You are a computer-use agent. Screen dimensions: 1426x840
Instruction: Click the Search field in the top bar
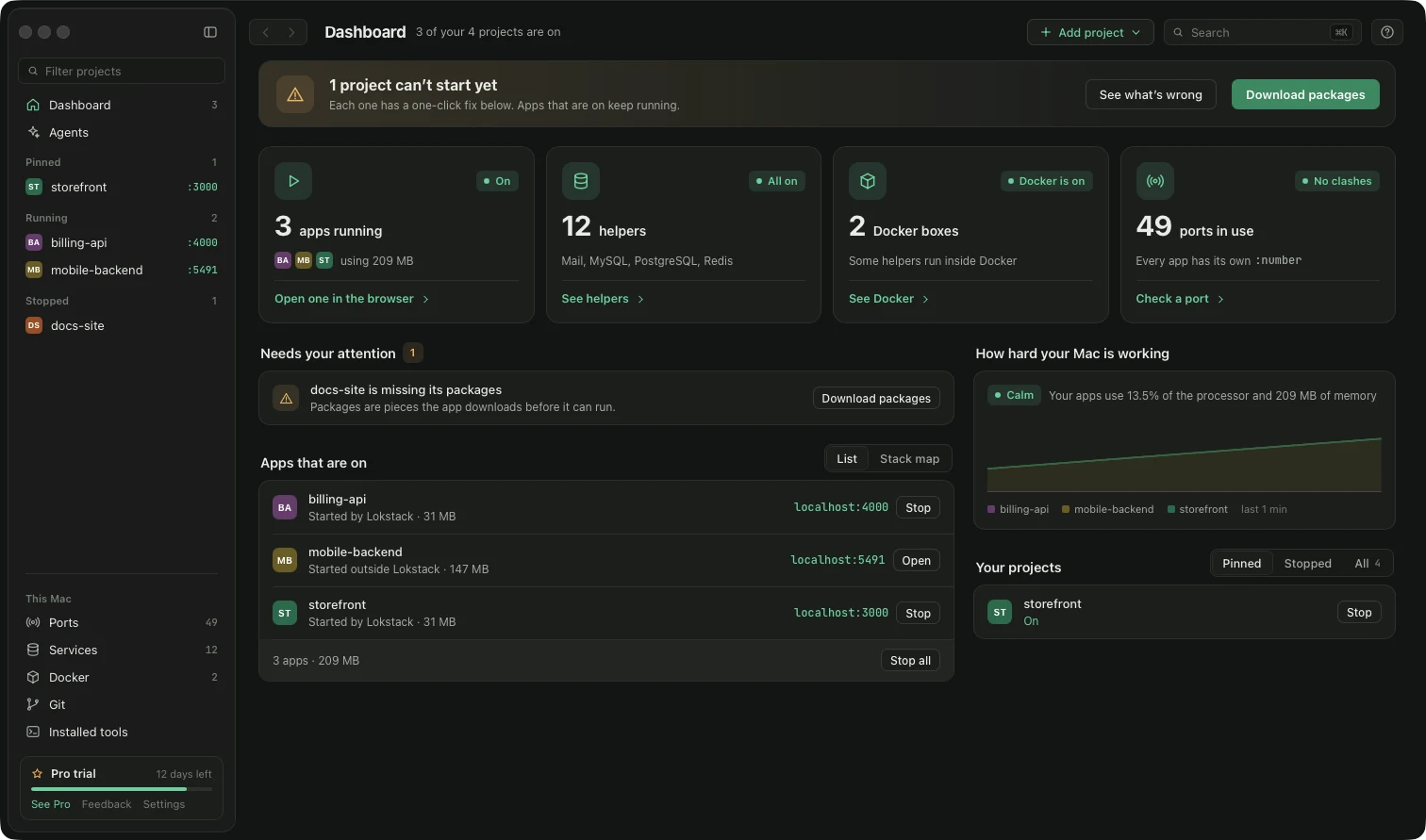coord(1263,32)
